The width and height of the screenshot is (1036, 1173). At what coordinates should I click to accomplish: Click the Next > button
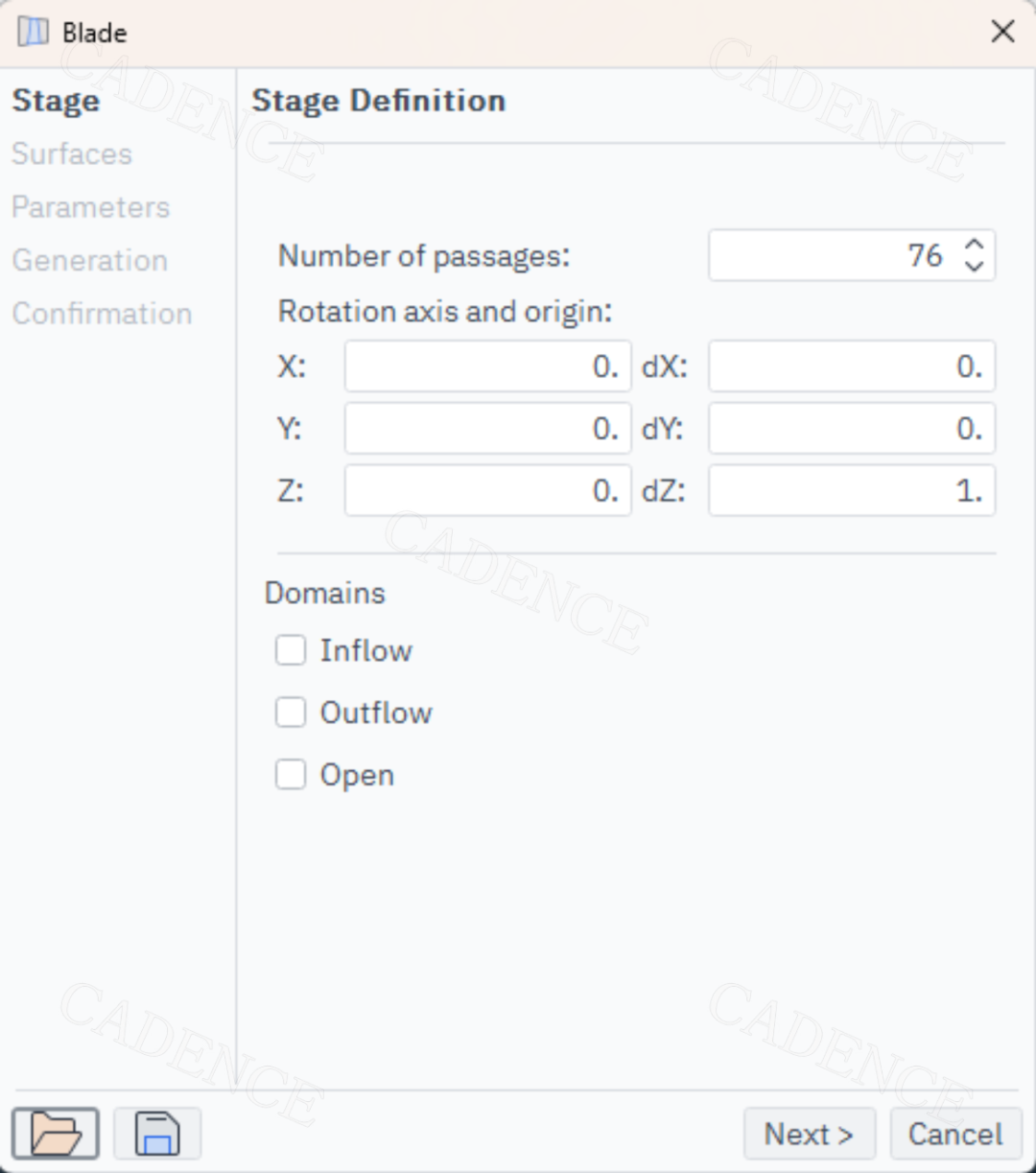(810, 1134)
